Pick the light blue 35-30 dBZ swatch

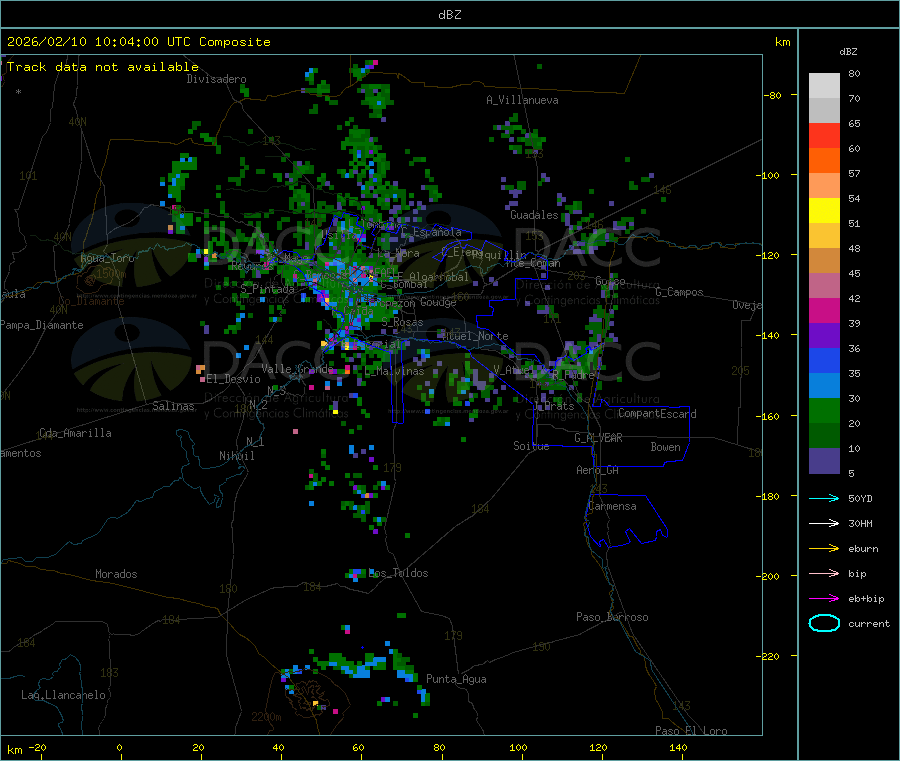pos(824,386)
